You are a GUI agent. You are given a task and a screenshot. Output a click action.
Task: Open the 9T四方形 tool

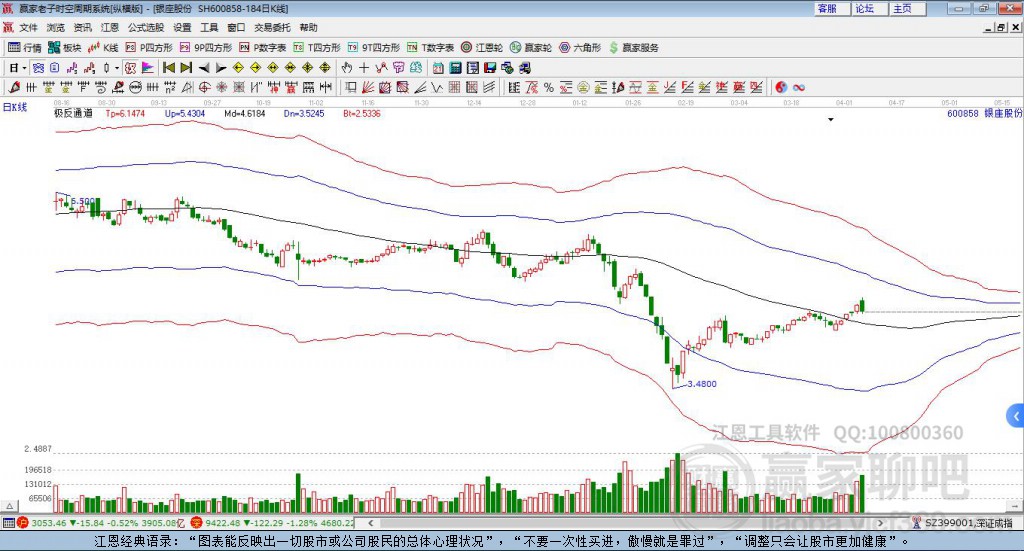374,48
